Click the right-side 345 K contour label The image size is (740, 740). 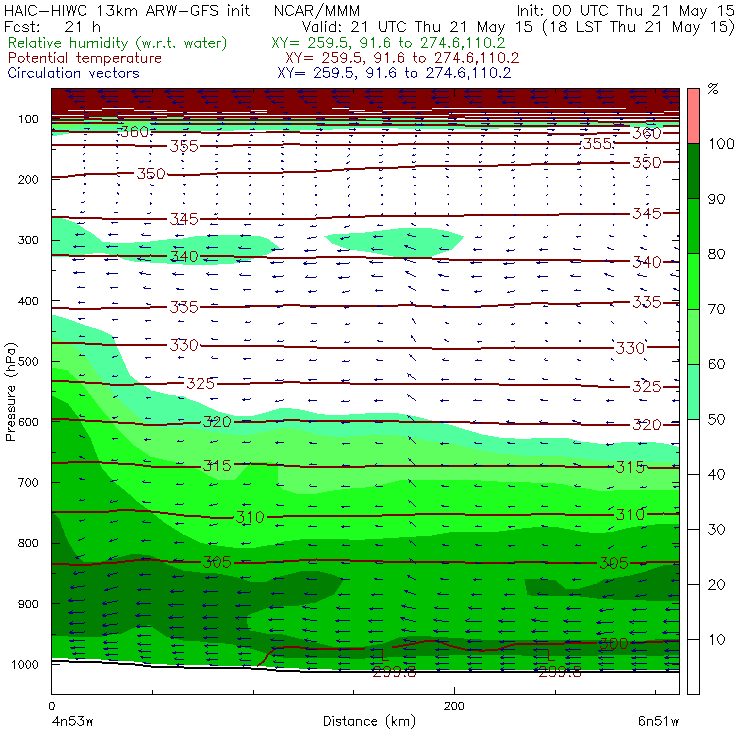click(x=647, y=213)
